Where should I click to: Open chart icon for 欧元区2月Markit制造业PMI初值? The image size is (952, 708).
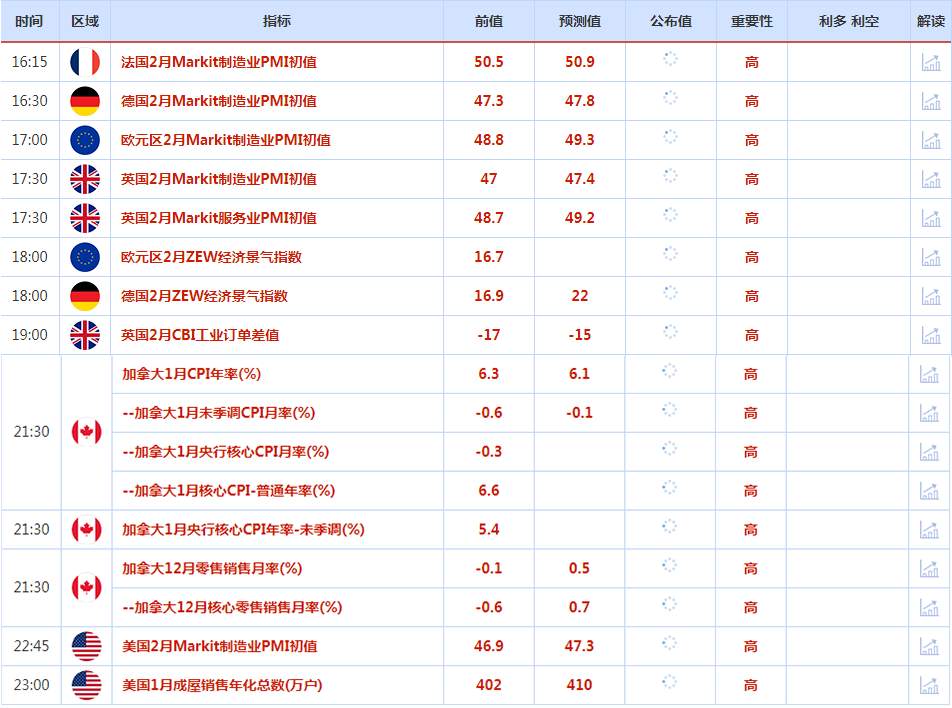pyautogui.click(x=931, y=140)
